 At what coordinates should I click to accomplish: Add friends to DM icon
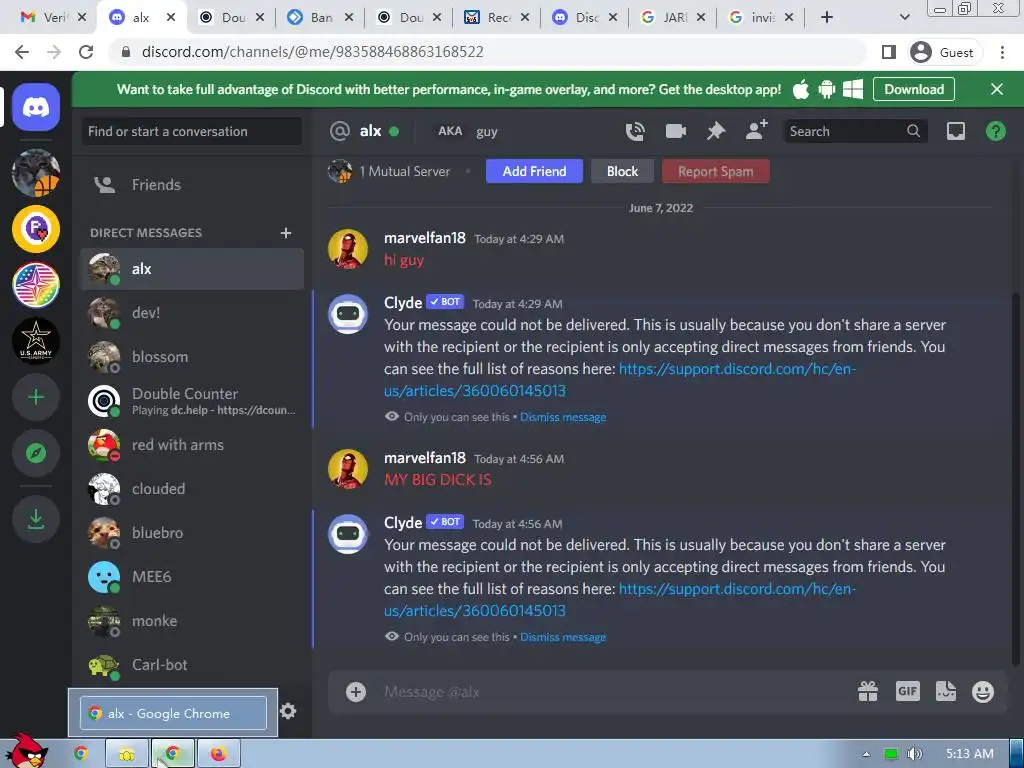tap(756, 130)
